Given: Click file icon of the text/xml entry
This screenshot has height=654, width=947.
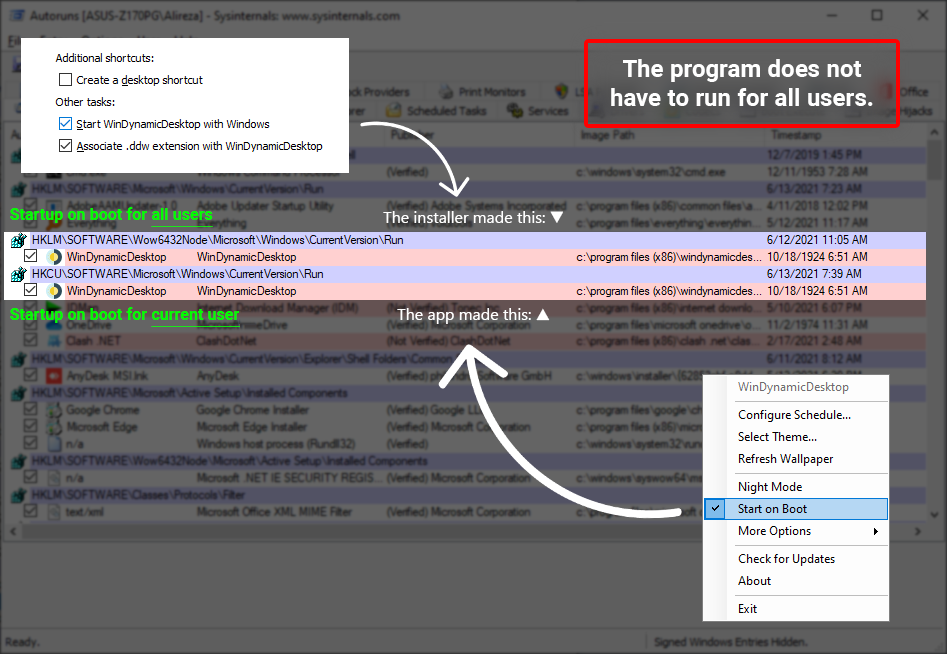Looking at the screenshot, I should tap(54, 511).
